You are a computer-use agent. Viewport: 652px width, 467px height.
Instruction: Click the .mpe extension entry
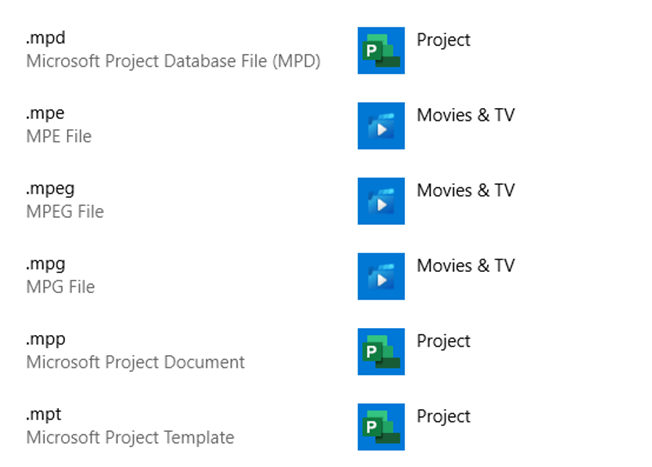click(45, 114)
